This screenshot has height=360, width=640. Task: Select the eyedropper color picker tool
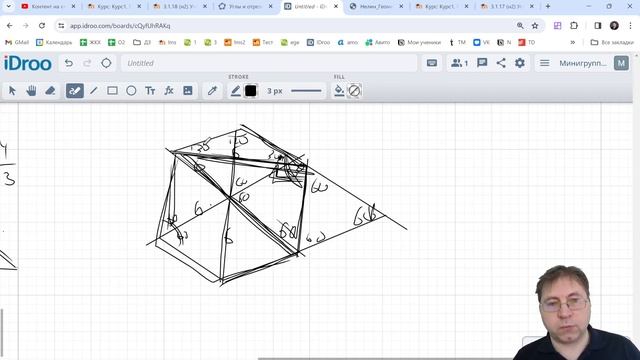(212, 91)
